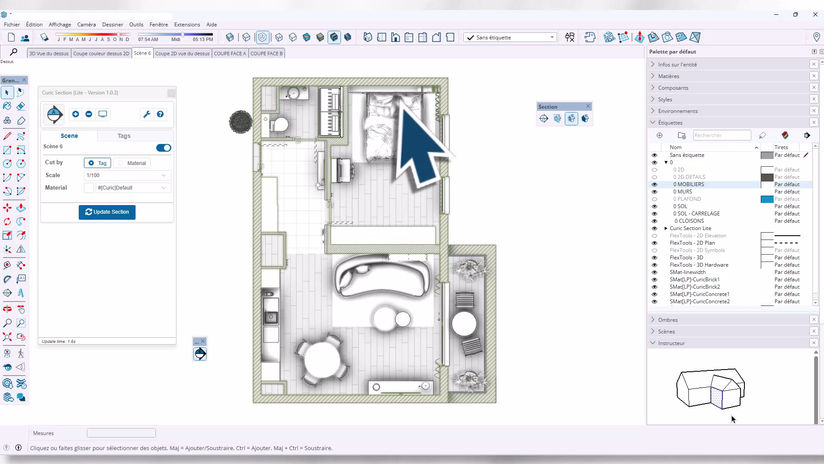This screenshot has width=824, height=464.
Task: Close the Composants tray panel
Action: pos(813,88)
